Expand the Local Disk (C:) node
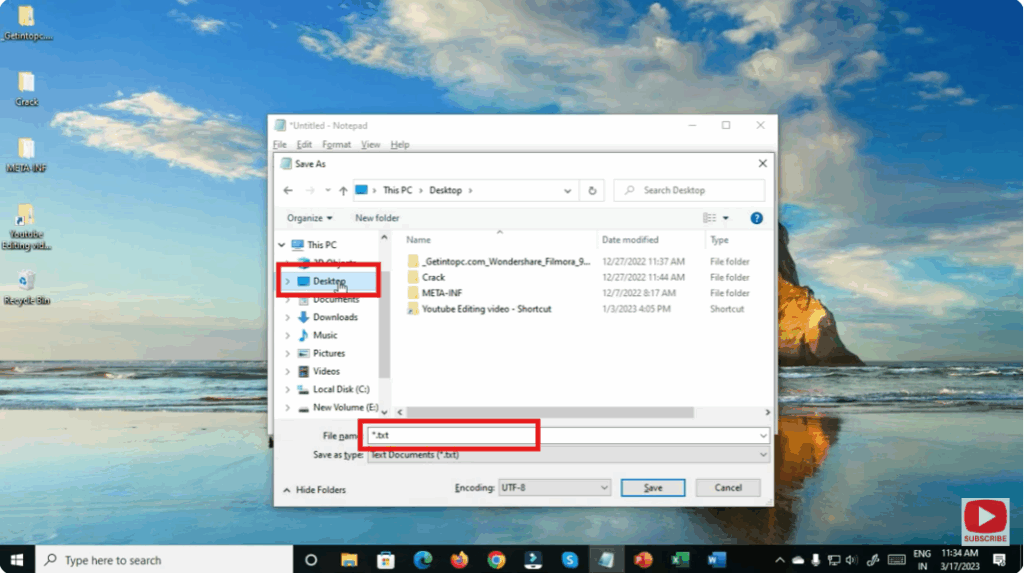Viewport: 1024px width, 573px height. pyautogui.click(x=287, y=389)
